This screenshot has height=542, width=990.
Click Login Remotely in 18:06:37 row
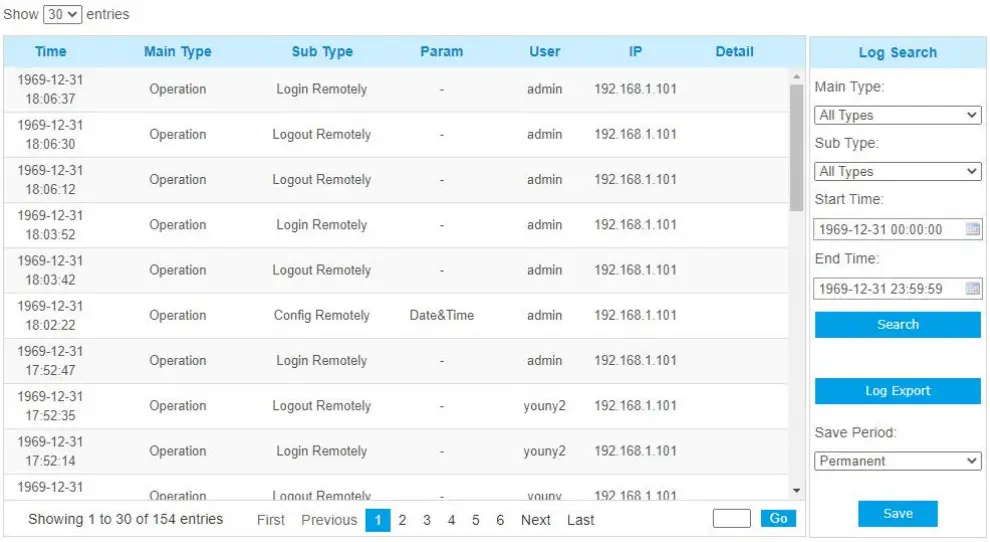[x=321, y=89]
